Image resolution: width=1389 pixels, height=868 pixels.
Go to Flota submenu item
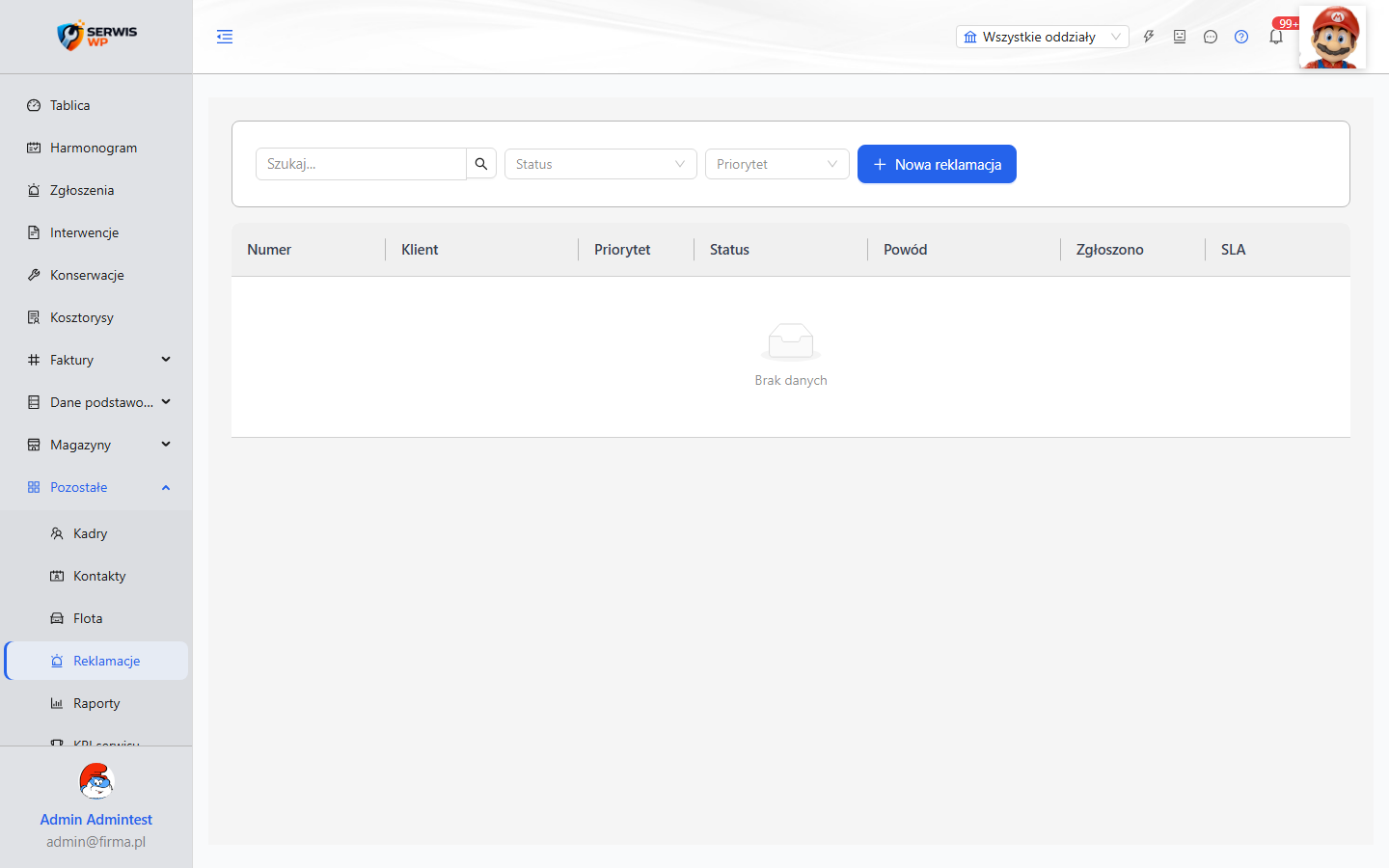pyautogui.click(x=96, y=618)
